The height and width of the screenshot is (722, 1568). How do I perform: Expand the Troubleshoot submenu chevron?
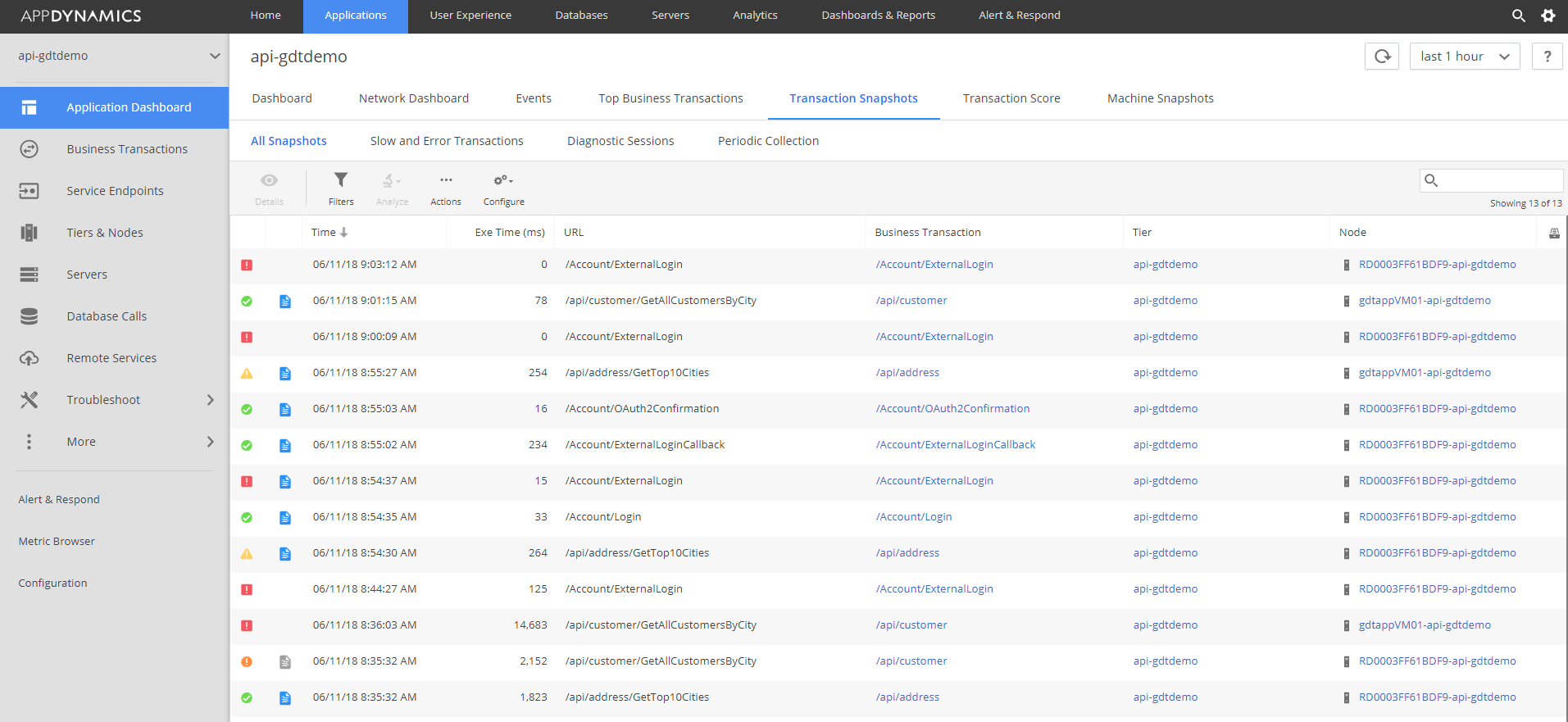(211, 400)
